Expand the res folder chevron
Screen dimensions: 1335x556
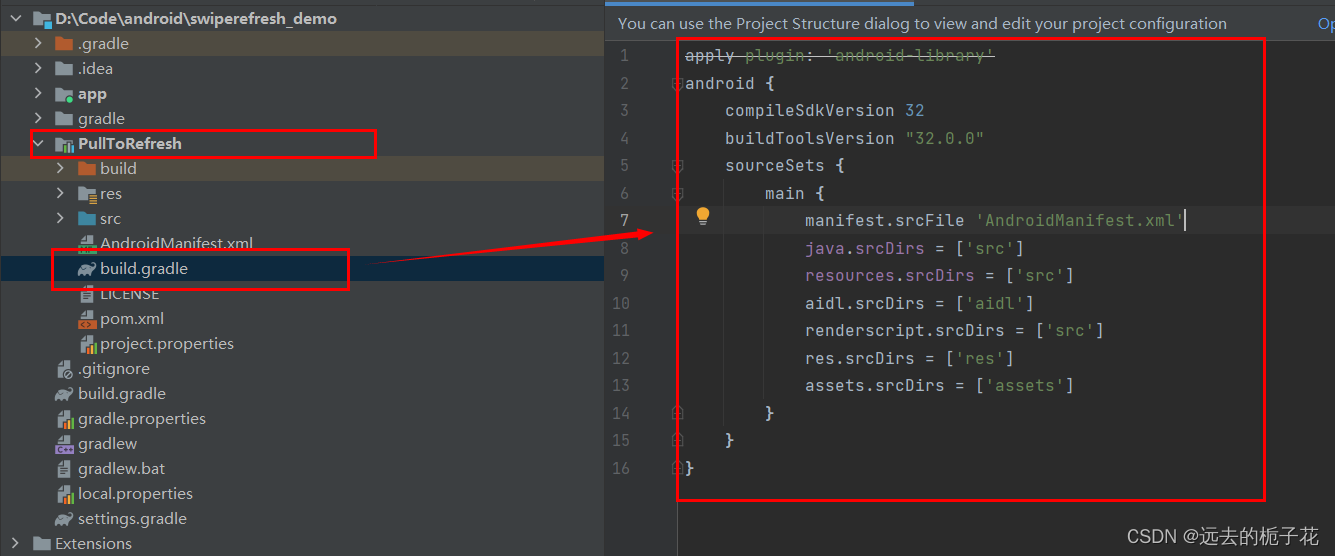coord(60,193)
